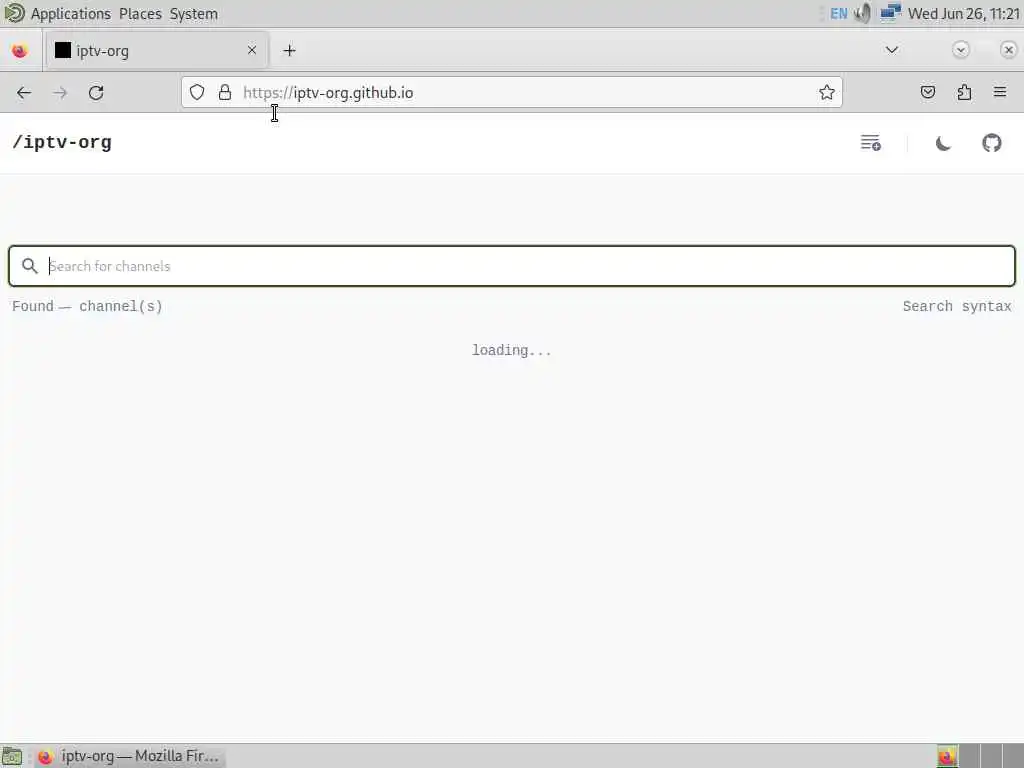
Task: Click the /iptv-org site logo
Action: 62,142
